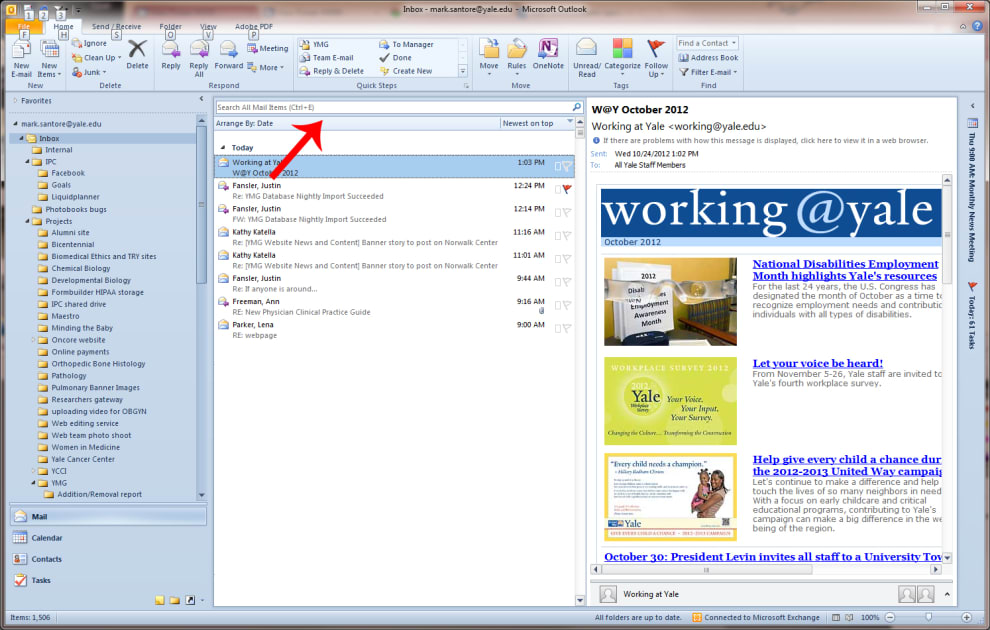Open the Adobe PDF tab
990x630 pixels.
coord(254,27)
